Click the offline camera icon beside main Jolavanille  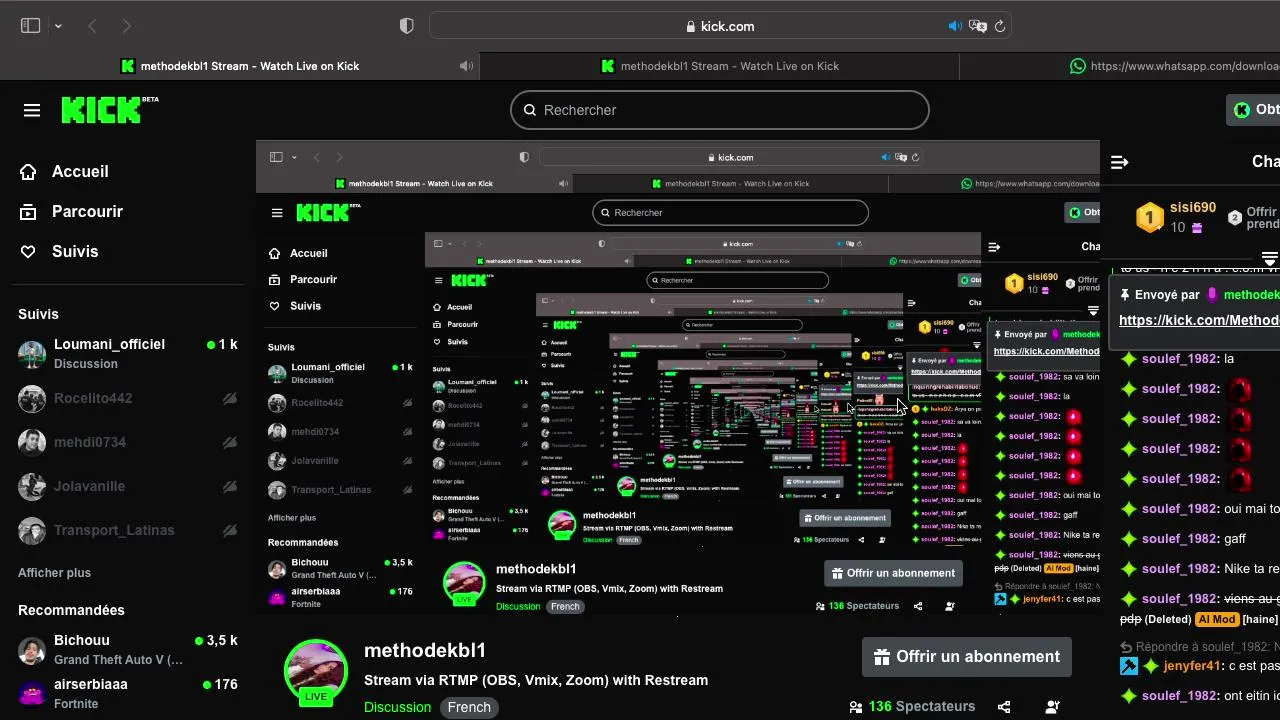click(230, 486)
